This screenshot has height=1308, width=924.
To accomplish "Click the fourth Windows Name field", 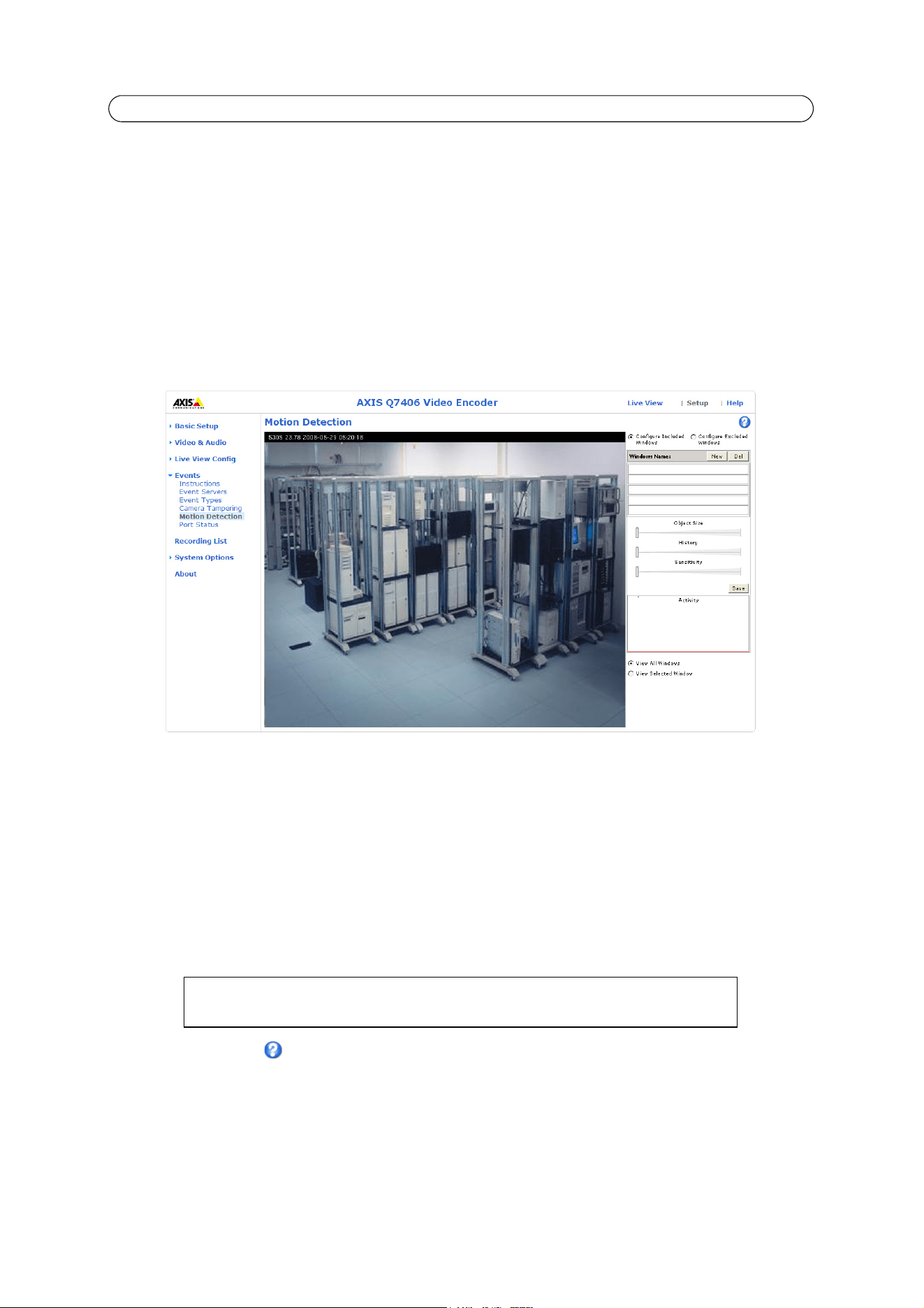I will pyautogui.click(x=688, y=500).
